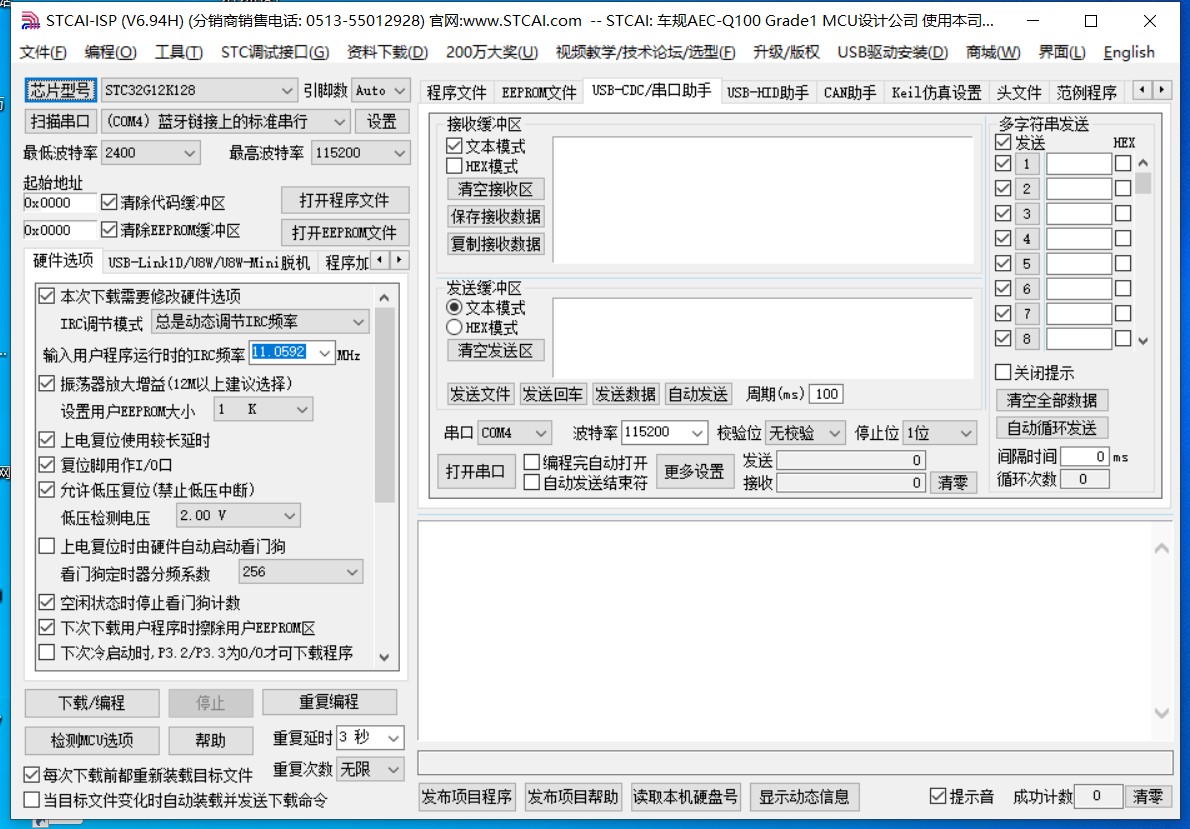Click hardware options list scroll-down arrow
Screen dimensions: 1190x829
pyautogui.click(x=384, y=657)
